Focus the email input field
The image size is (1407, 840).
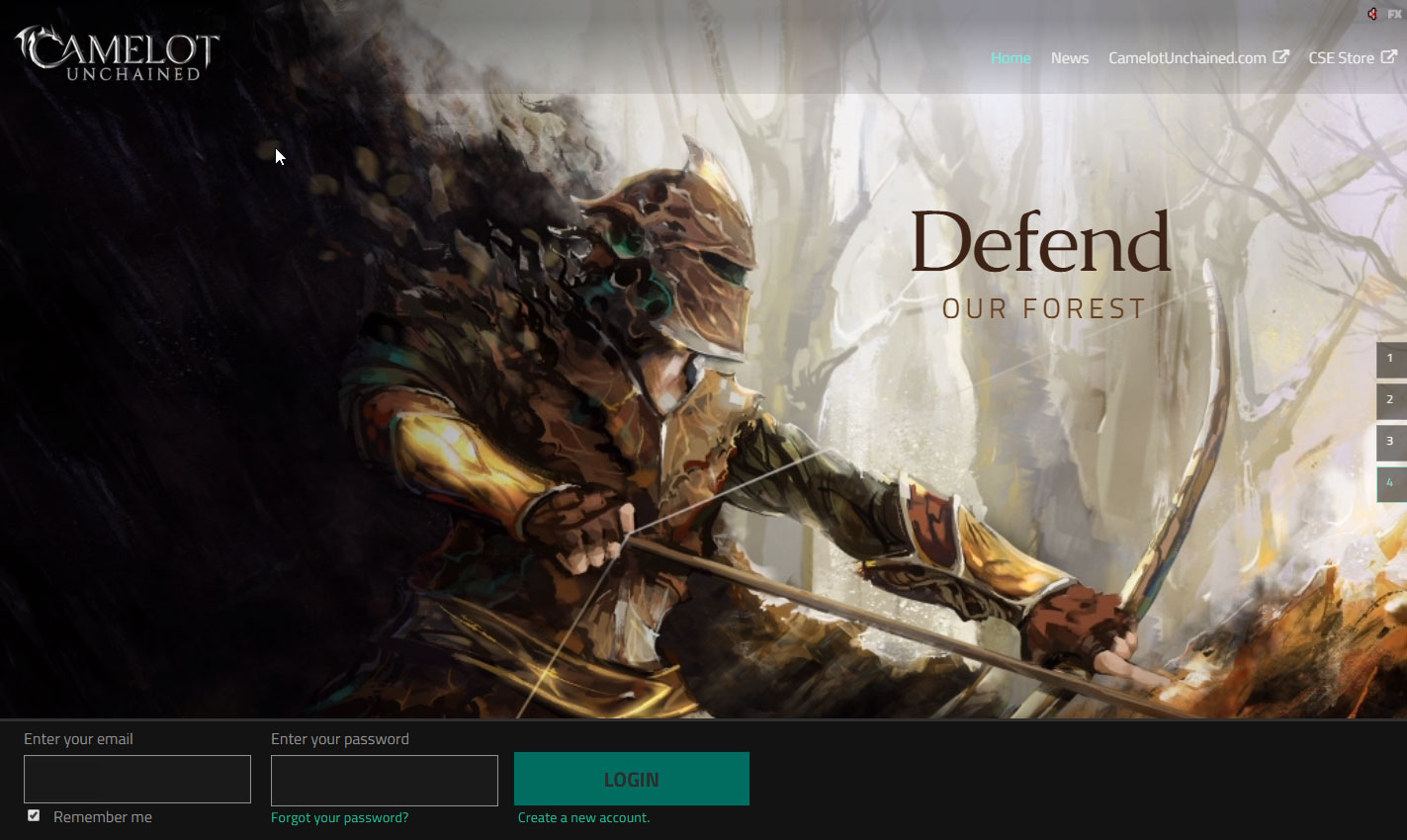tap(137, 780)
